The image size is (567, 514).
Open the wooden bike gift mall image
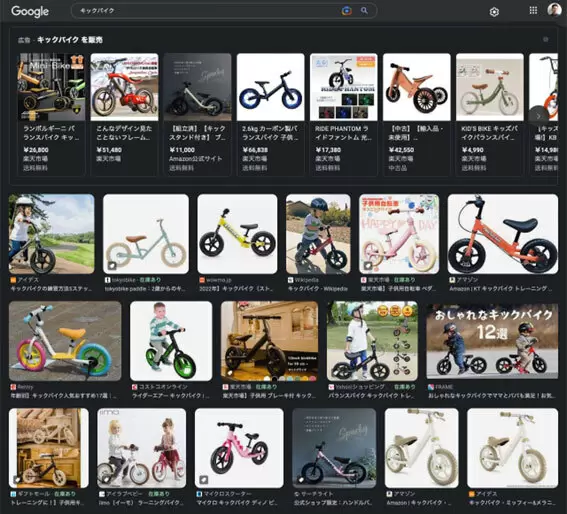point(48,448)
